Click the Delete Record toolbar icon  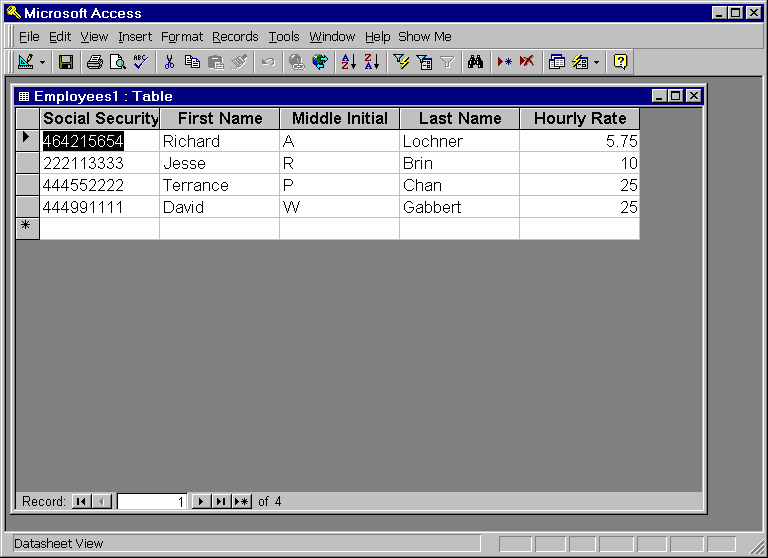[x=527, y=62]
